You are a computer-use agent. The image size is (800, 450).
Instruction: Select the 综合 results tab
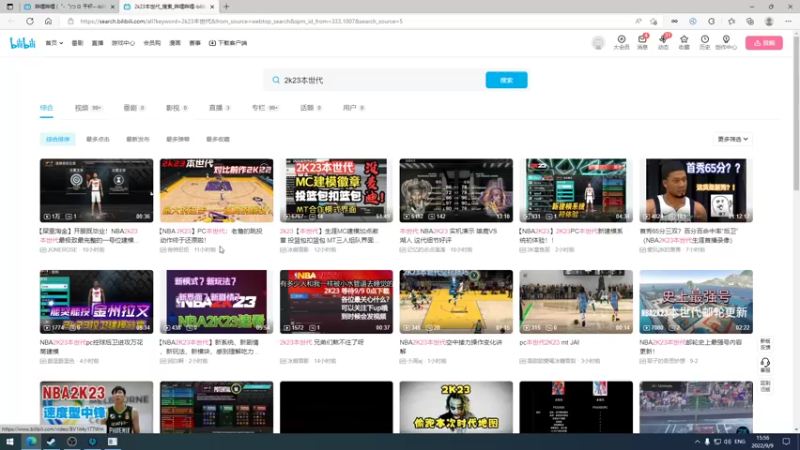pos(46,108)
